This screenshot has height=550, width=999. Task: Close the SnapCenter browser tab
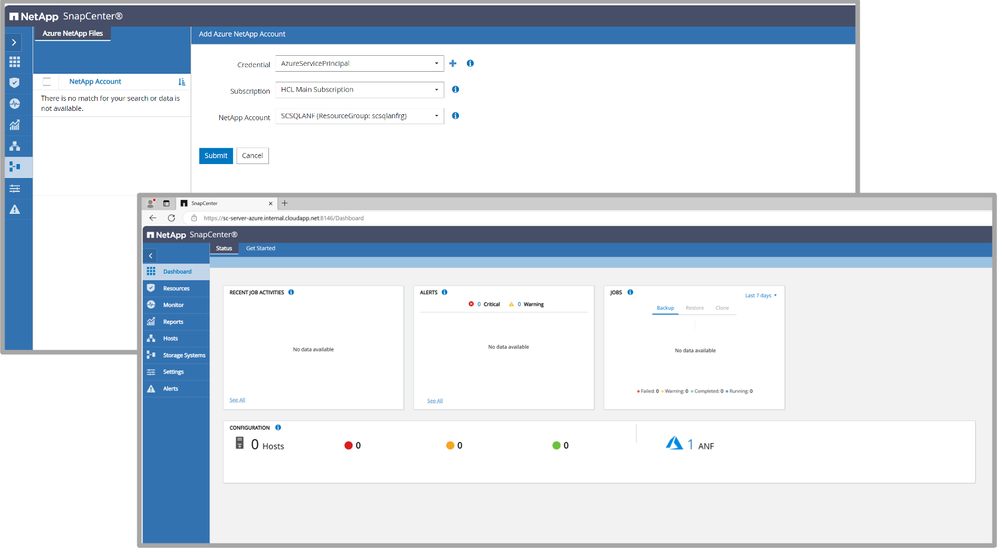tap(270, 203)
